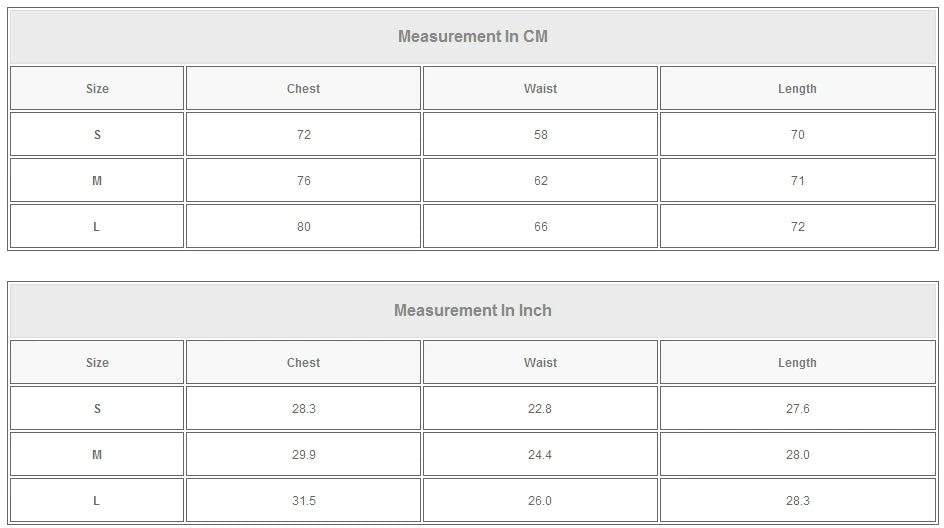Click the Length header in the Inch table
This screenshot has height=528, width=944.
coord(797,363)
